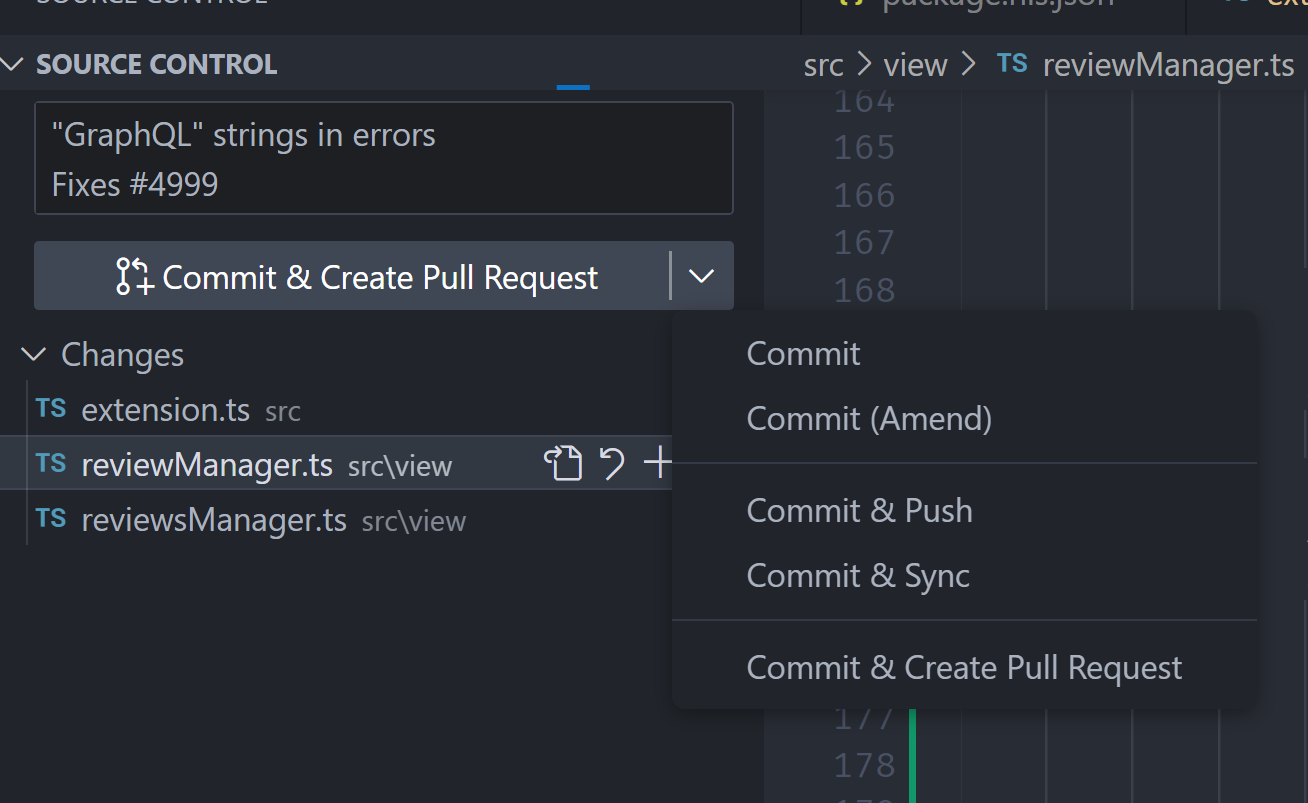The height and width of the screenshot is (803, 1308).
Task: Click "view" in the breadcrumb path
Action: click(x=914, y=63)
